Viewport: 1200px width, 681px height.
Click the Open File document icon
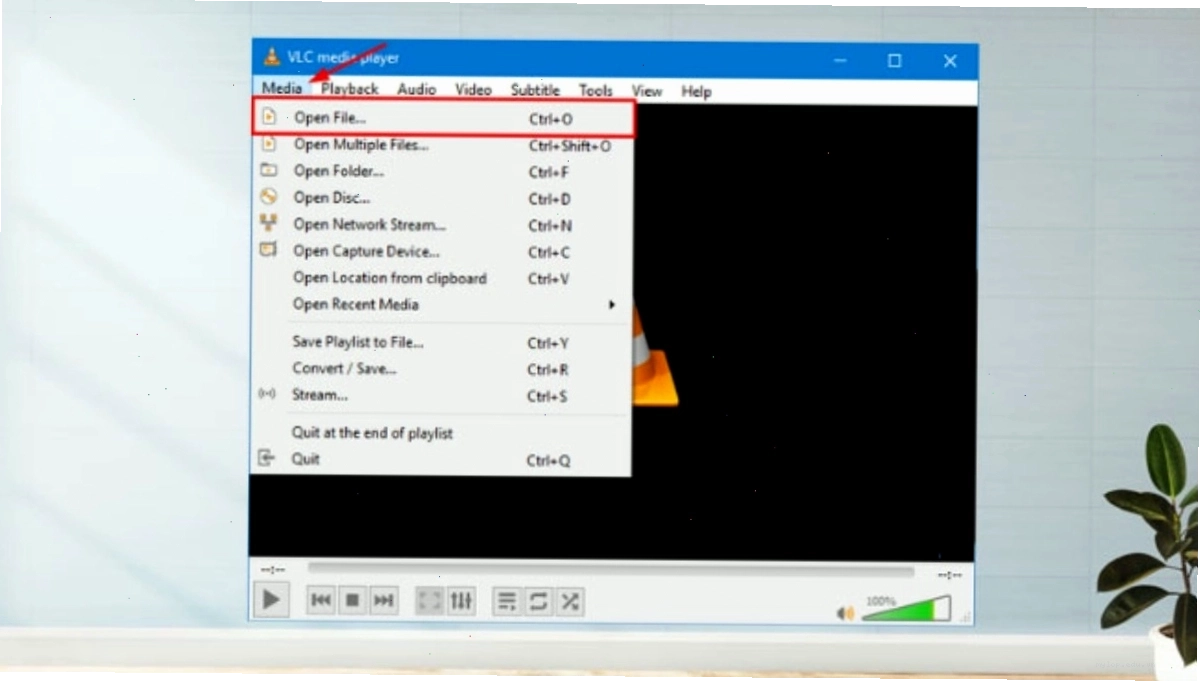point(268,117)
